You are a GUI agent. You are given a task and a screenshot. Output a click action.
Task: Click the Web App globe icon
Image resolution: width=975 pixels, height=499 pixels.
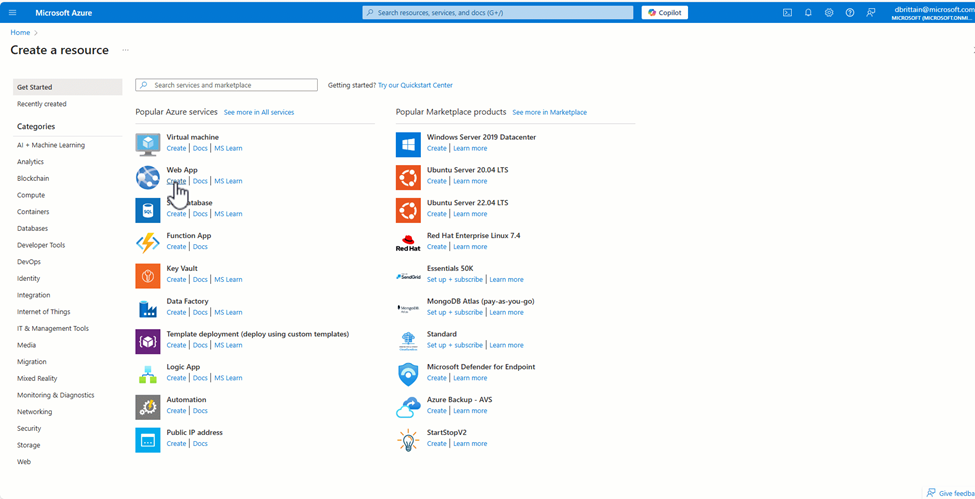coord(148,177)
